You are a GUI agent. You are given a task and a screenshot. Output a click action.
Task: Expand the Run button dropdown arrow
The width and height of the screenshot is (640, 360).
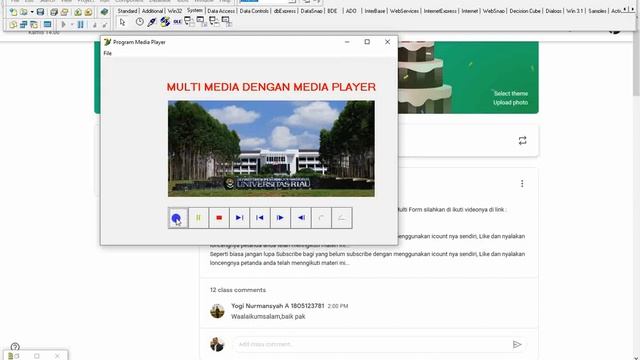point(72,24)
